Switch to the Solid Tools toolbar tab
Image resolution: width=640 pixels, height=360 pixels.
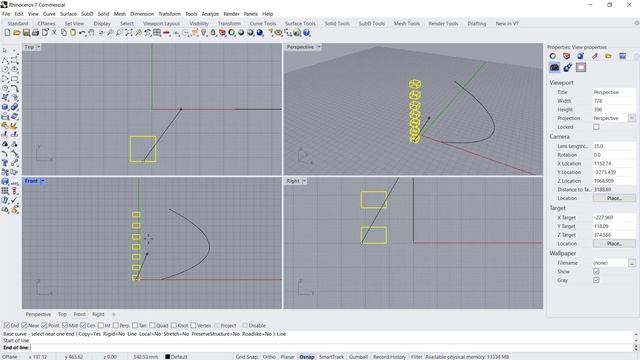point(337,23)
